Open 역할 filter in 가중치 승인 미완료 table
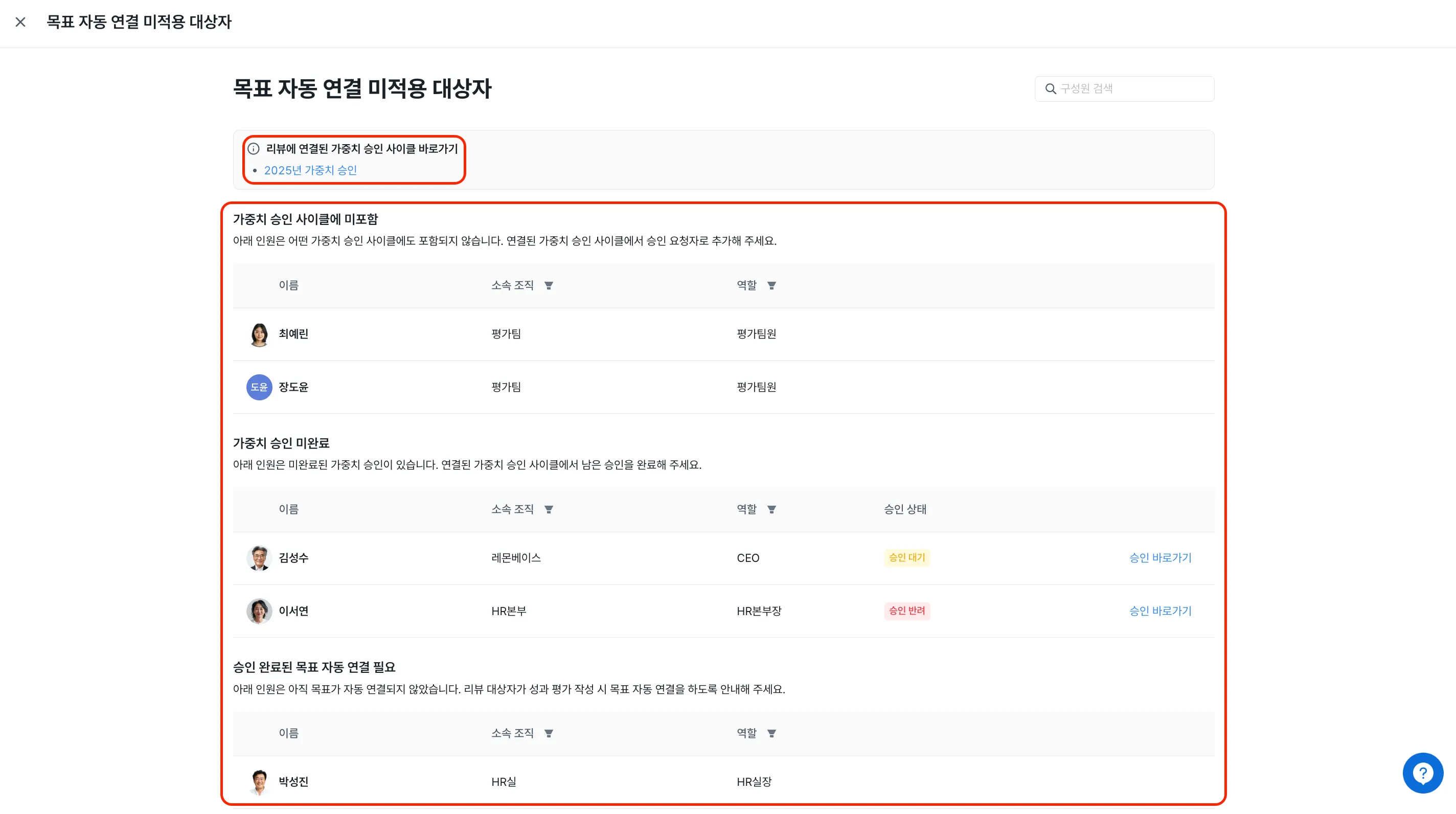 [x=771, y=509]
